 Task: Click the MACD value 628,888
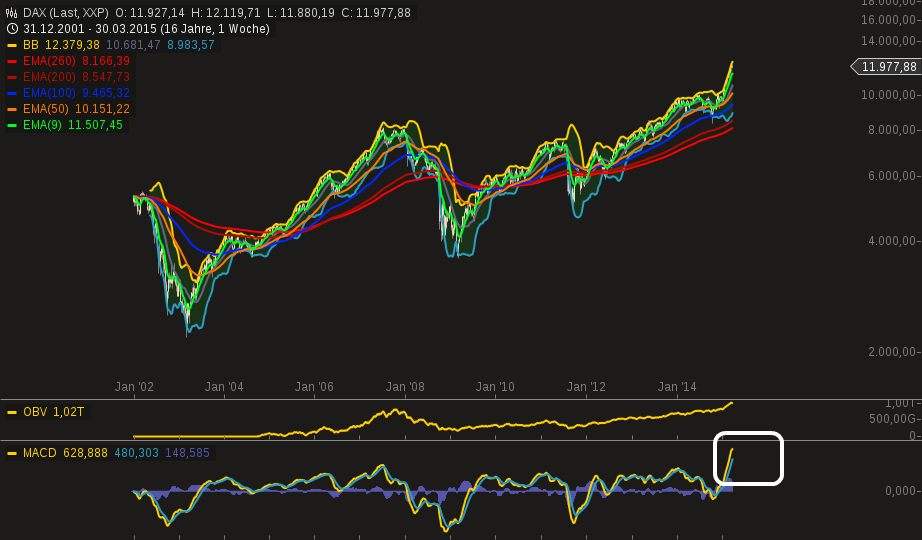85,453
